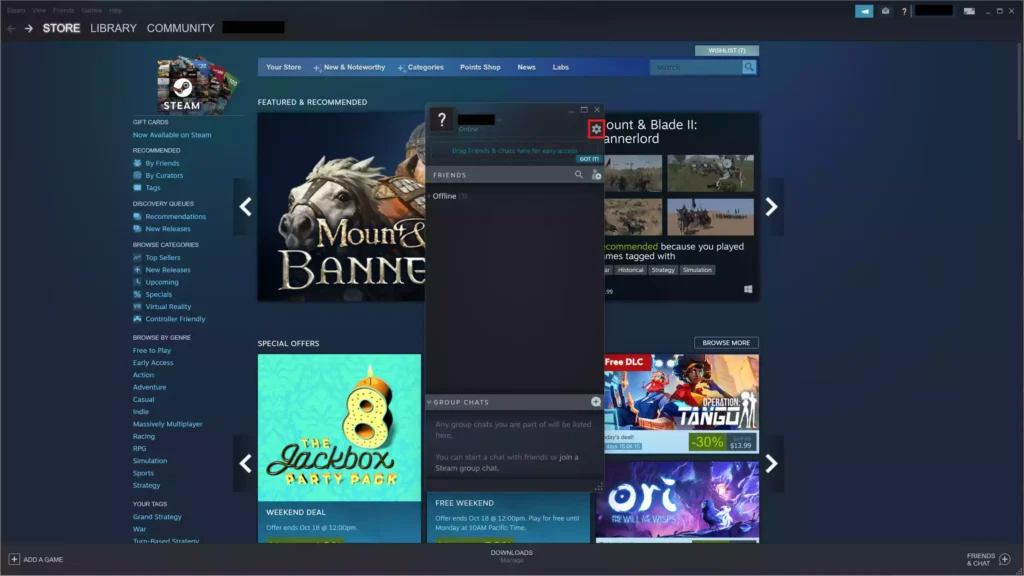The width and height of the screenshot is (1024, 576).
Task: Open Now Available on Steam link
Action: 172,135
